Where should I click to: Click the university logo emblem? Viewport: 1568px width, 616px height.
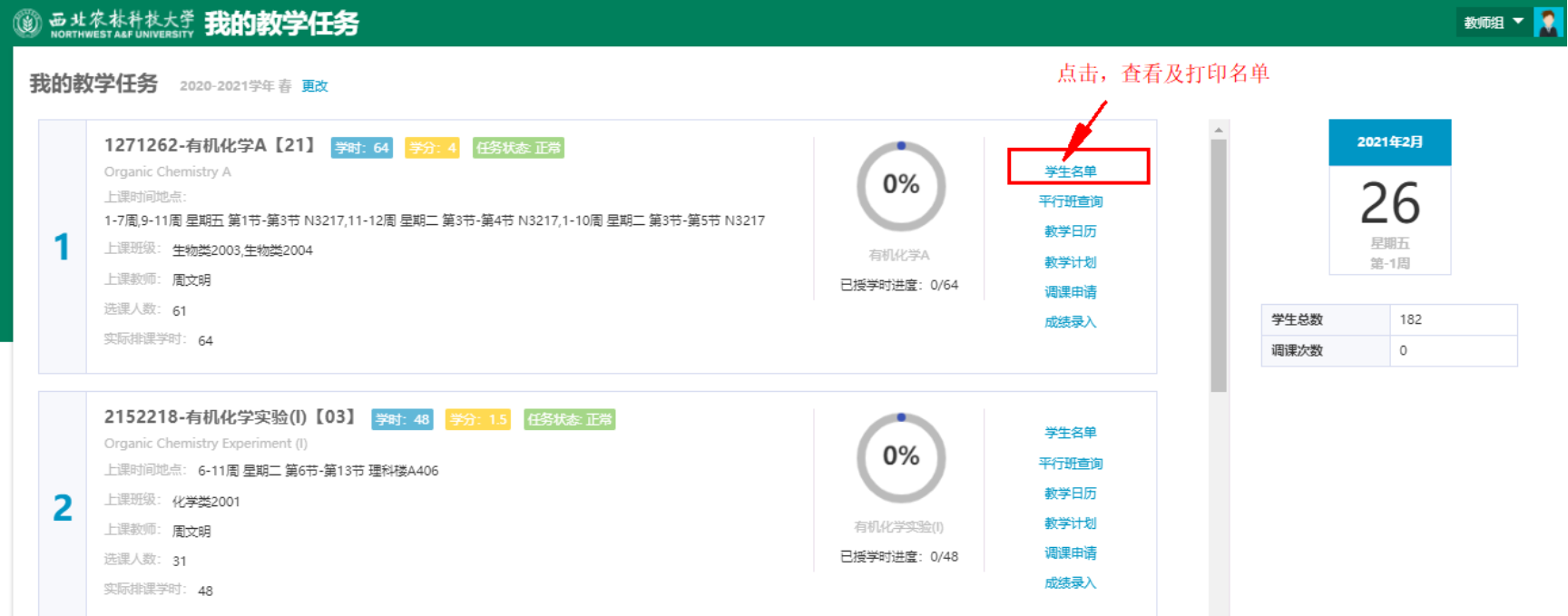click(x=27, y=23)
